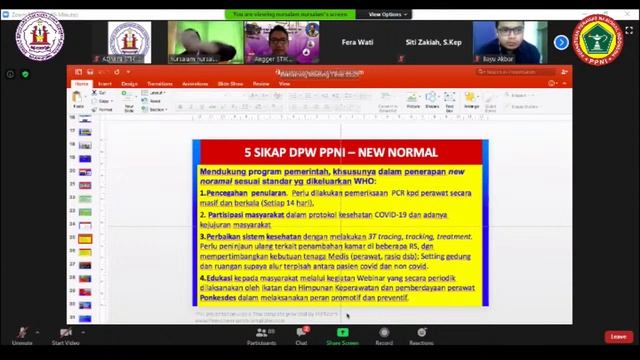
Task: Open the Reactions menu
Action: tap(421, 336)
